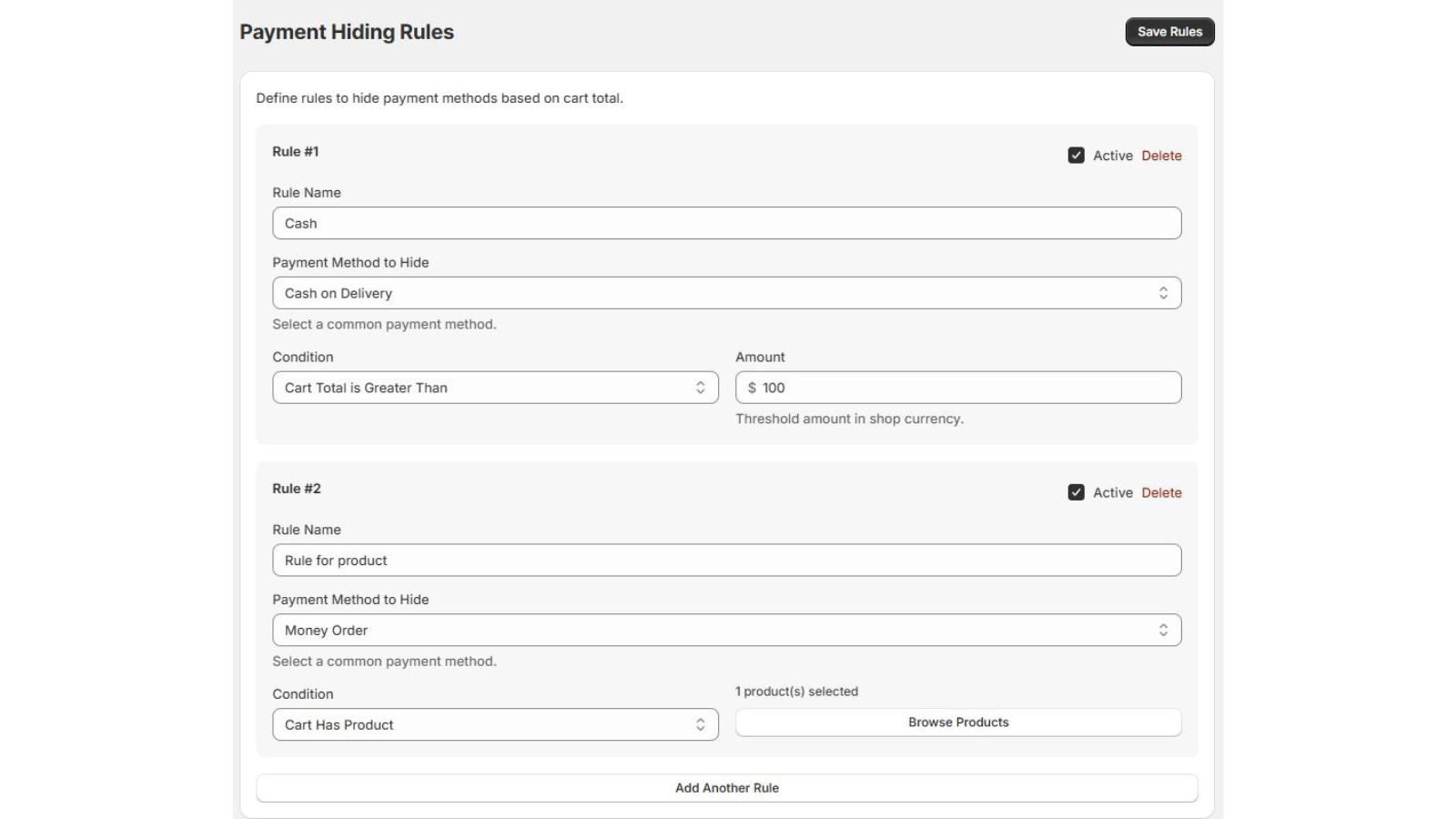This screenshot has height=819, width=1456.
Task: Open the Cash on Delivery payment method dropdown
Action: [710, 293]
